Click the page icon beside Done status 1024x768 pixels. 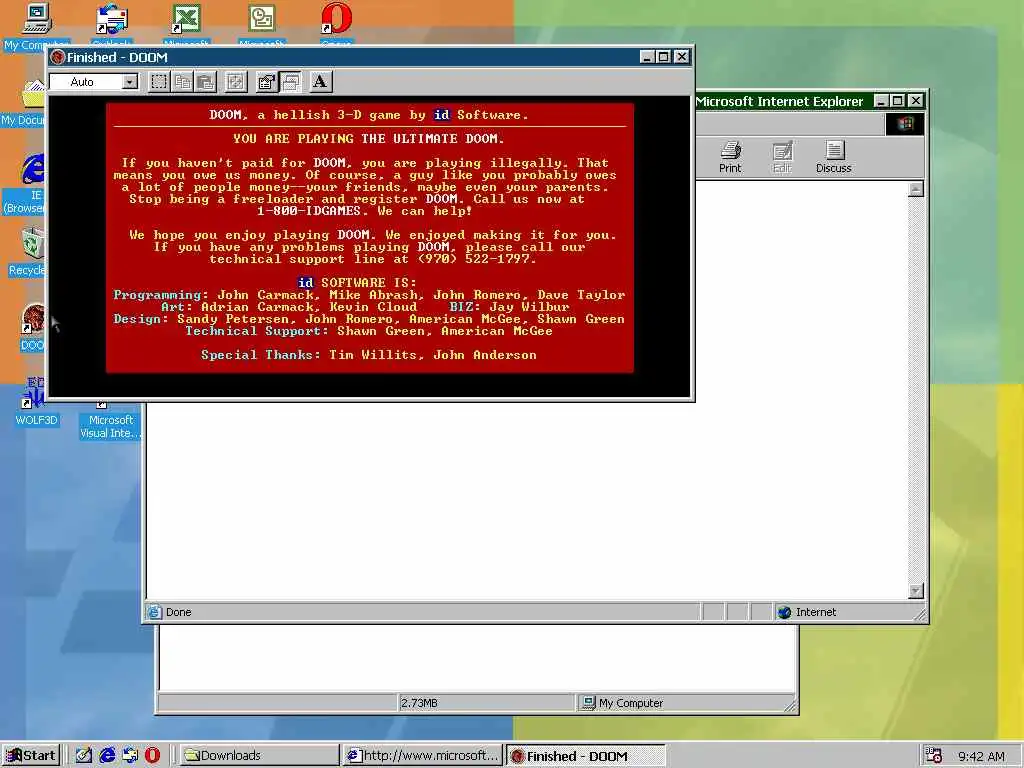[x=154, y=612]
